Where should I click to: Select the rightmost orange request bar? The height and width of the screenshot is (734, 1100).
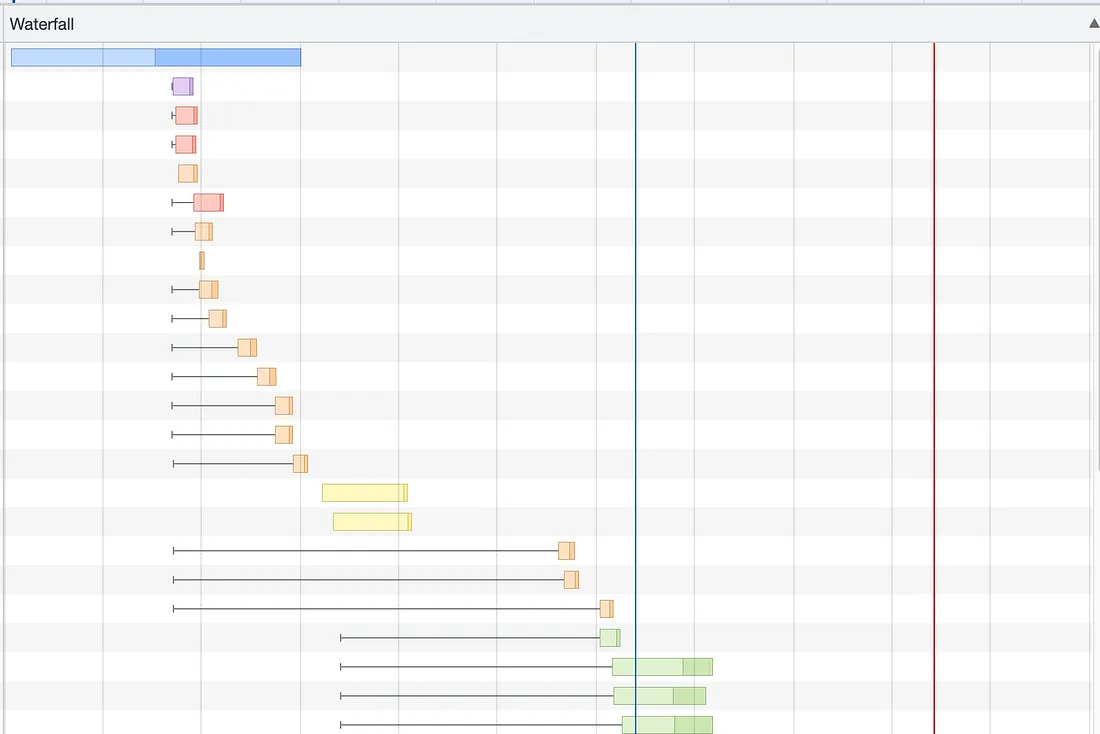pos(606,609)
